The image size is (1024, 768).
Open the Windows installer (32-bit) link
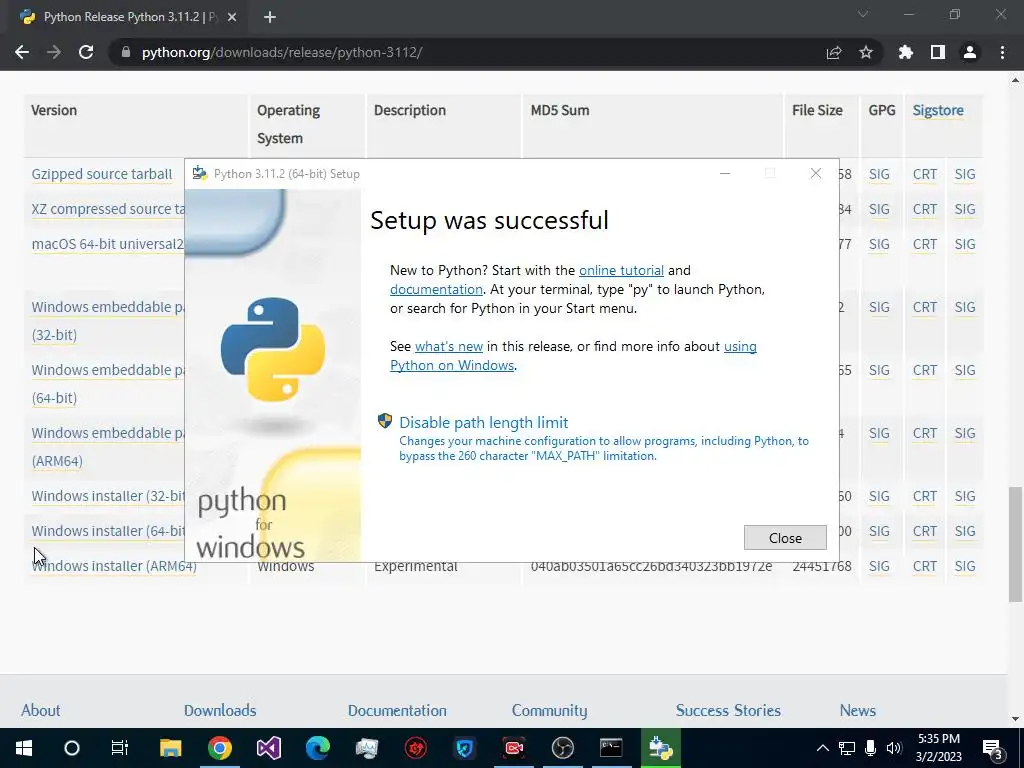[108, 496]
